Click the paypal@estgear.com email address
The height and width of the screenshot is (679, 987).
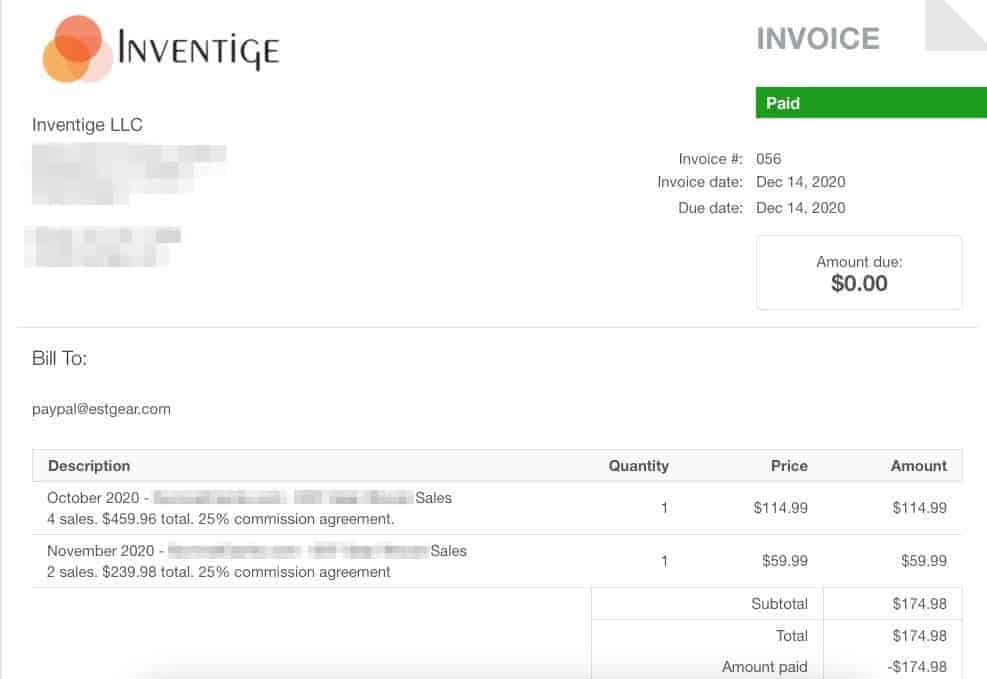(x=101, y=409)
